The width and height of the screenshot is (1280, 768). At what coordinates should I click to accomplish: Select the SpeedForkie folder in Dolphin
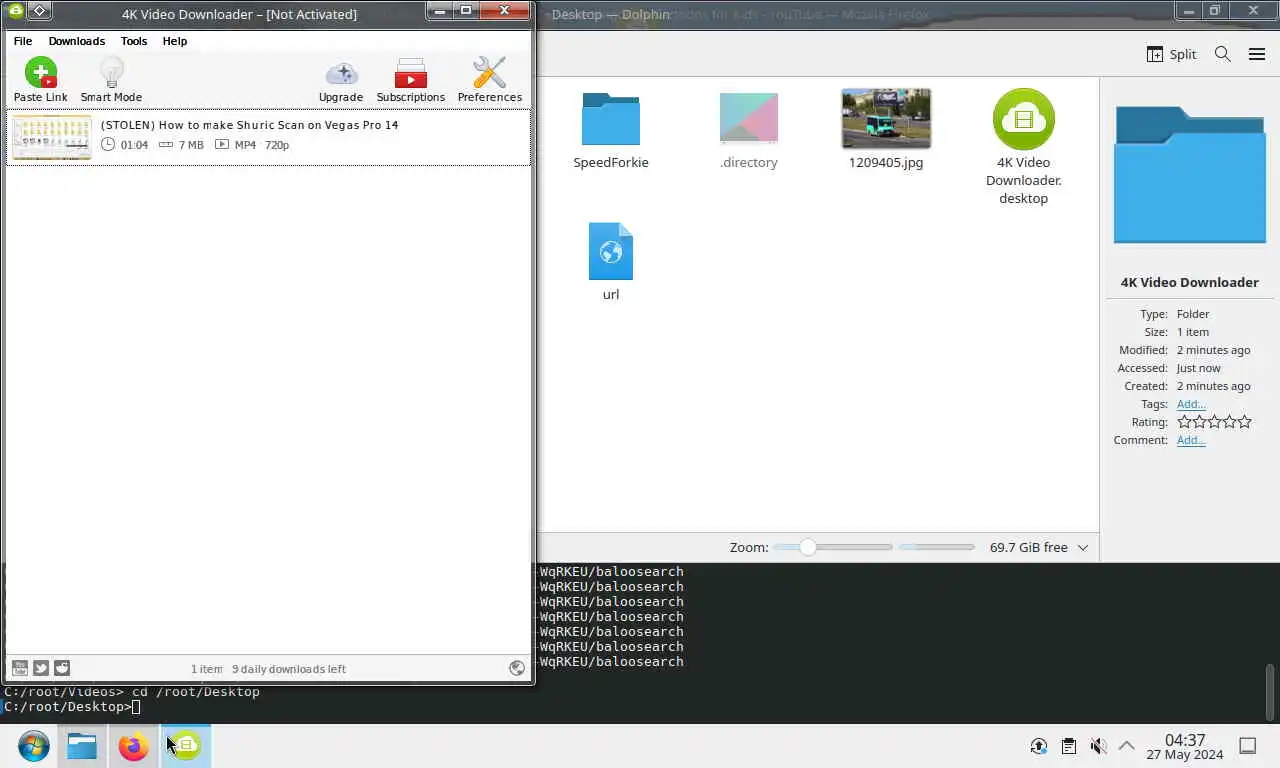pos(611,131)
